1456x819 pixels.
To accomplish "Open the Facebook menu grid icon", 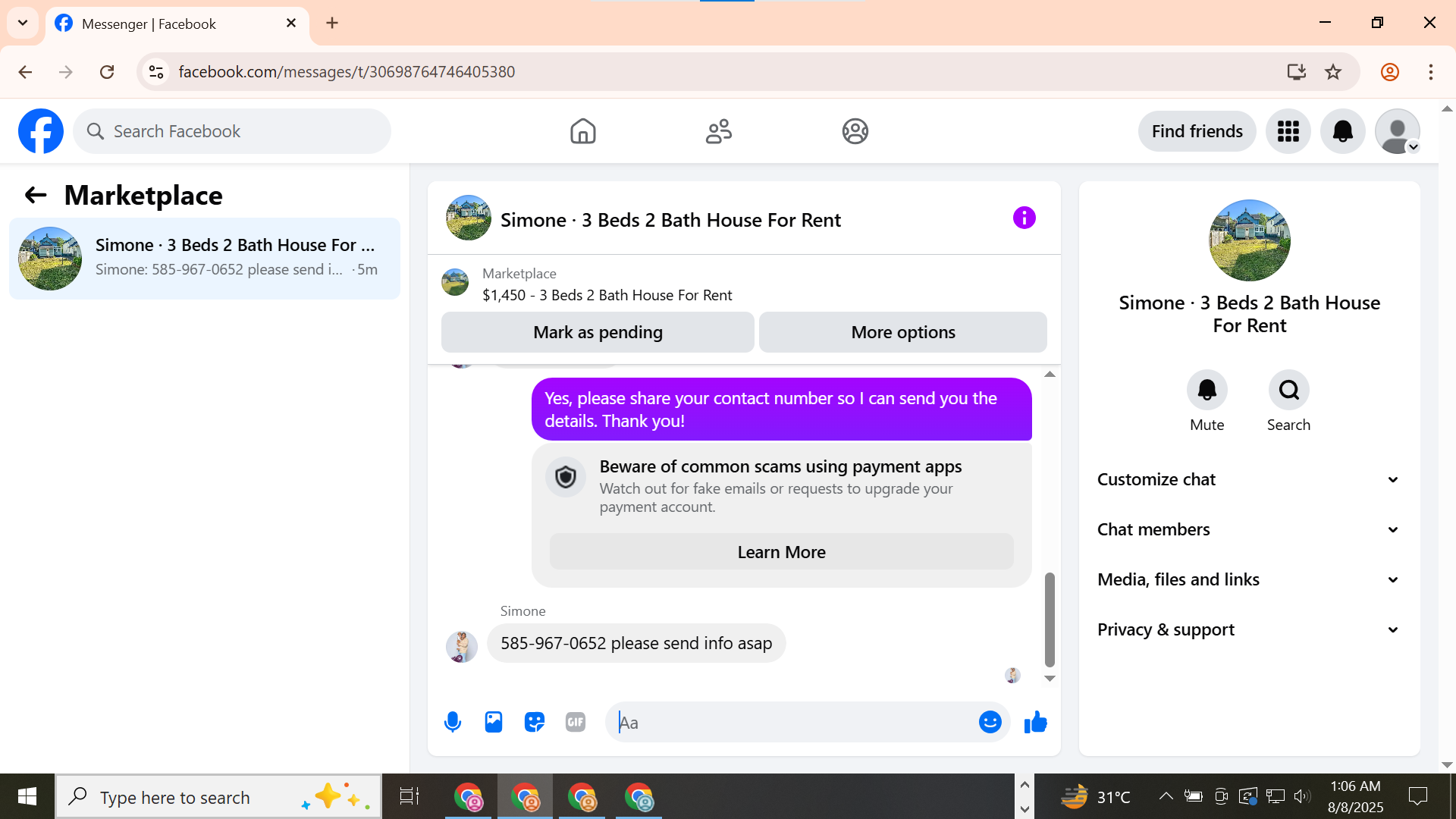I will [1288, 131].
